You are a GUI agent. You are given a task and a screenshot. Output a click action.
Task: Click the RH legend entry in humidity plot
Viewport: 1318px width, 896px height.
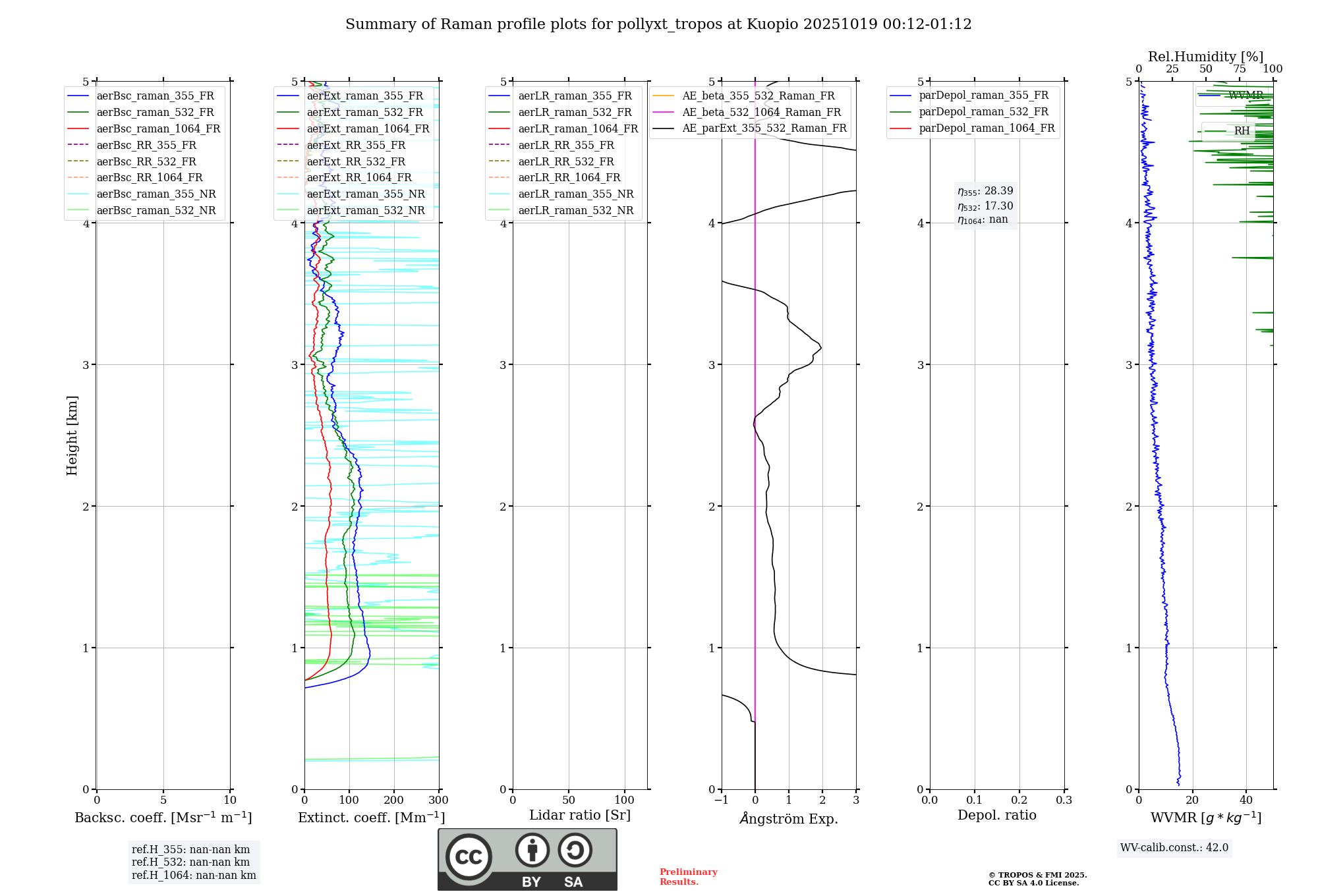point(1242,131)
